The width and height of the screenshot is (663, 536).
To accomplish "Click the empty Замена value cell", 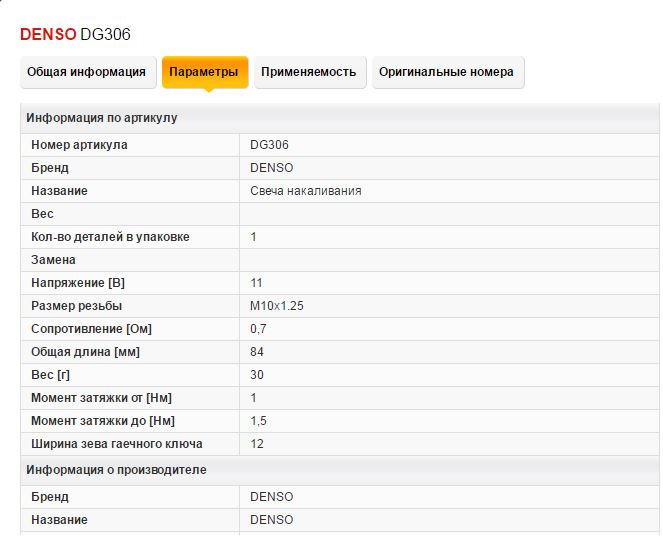I will [x=449, y=260].
